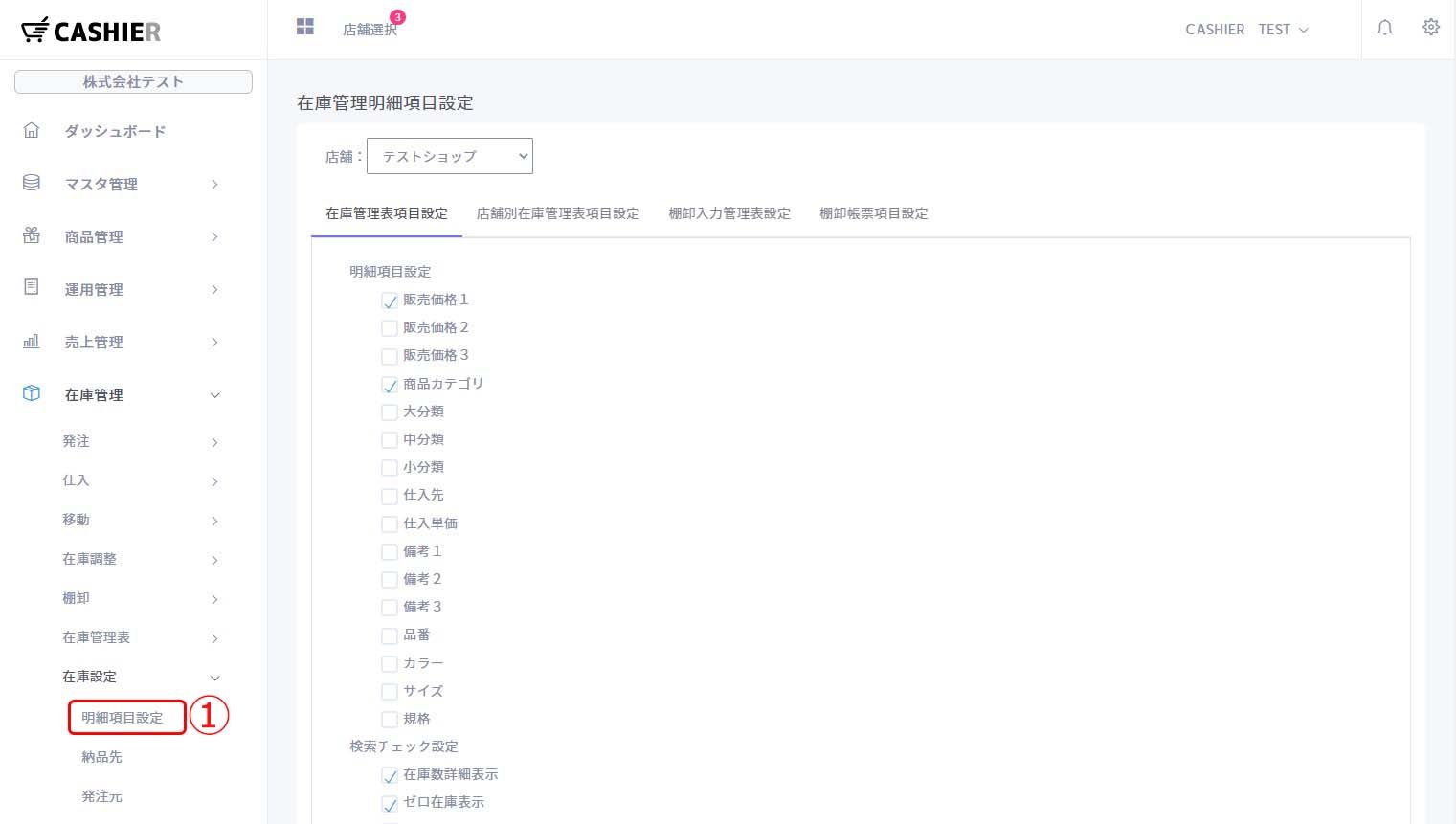Click the 売上管理 bar chart icon
1456x824 pixels.
[32, 341]
